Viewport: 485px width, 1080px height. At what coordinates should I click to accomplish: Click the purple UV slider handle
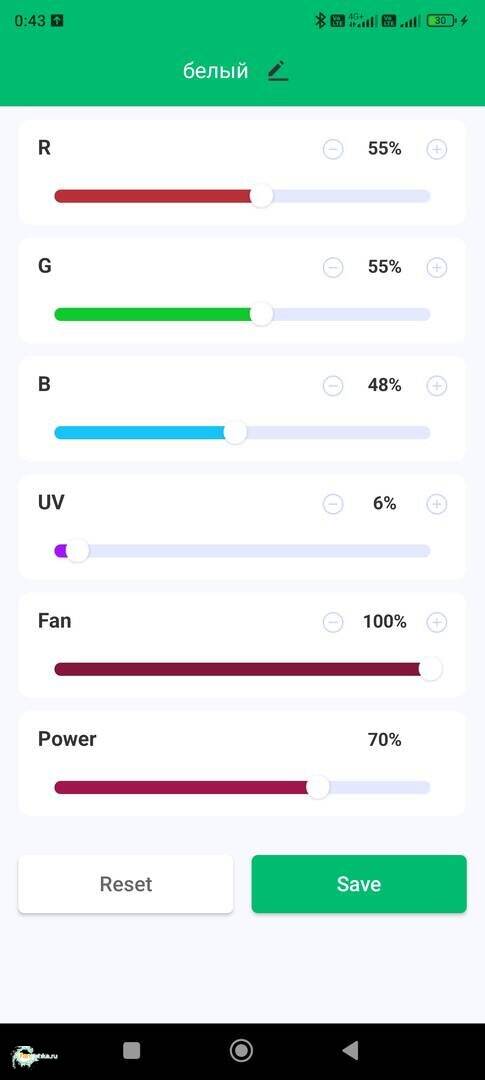click(77, 551)
